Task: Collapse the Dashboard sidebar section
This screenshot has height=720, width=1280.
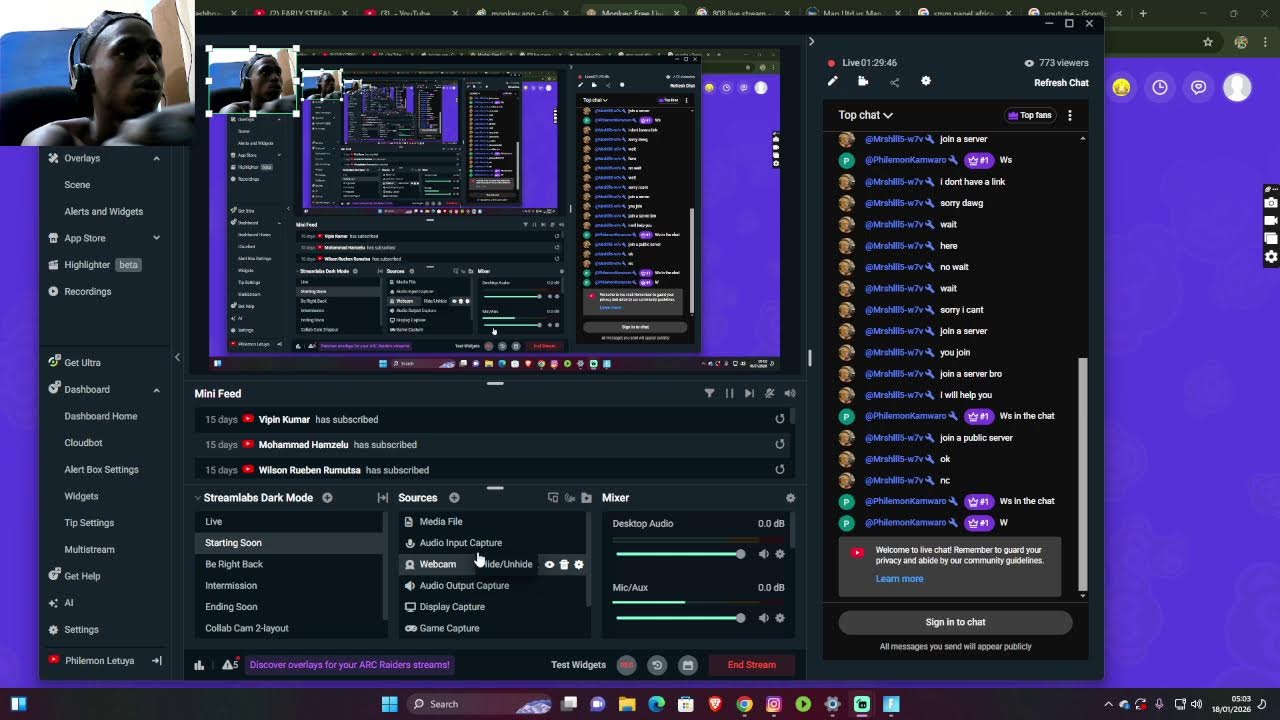Action: (x=156, y=390)
